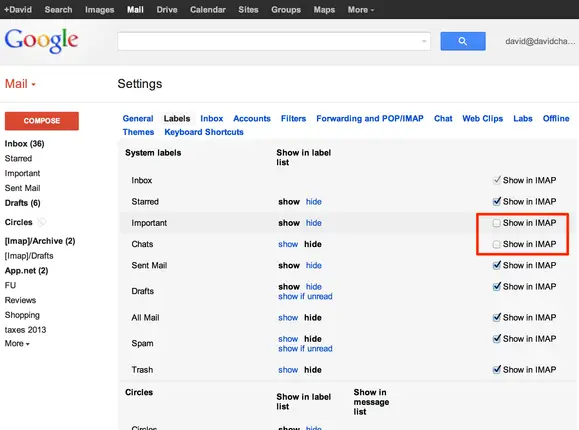Open Inbox (36) in the sidebar
The height and width of the screenshot is (430, 579).
click(24, 144)
